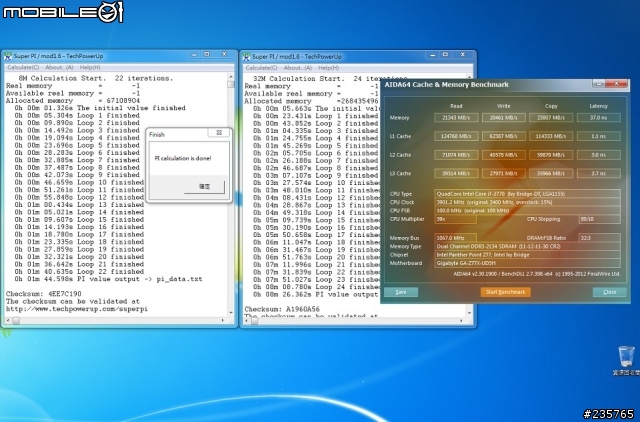
Task: Select Memory Copy value 23807 MB/s
Action: click(551, 118)
